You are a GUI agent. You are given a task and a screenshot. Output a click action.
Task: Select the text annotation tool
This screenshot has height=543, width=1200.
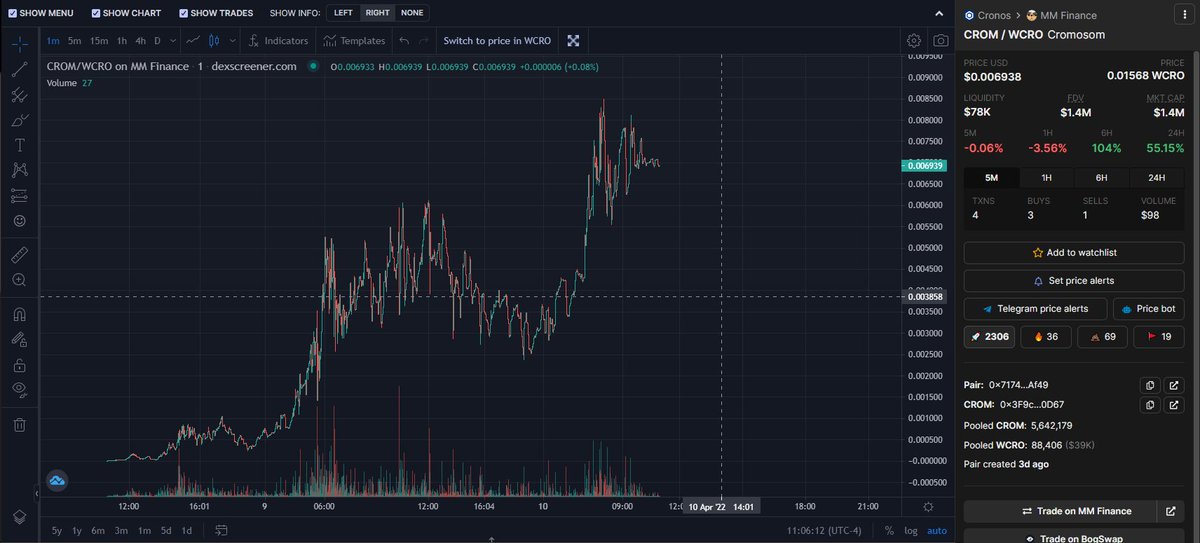pyautogui.click(x=19, y=145)
